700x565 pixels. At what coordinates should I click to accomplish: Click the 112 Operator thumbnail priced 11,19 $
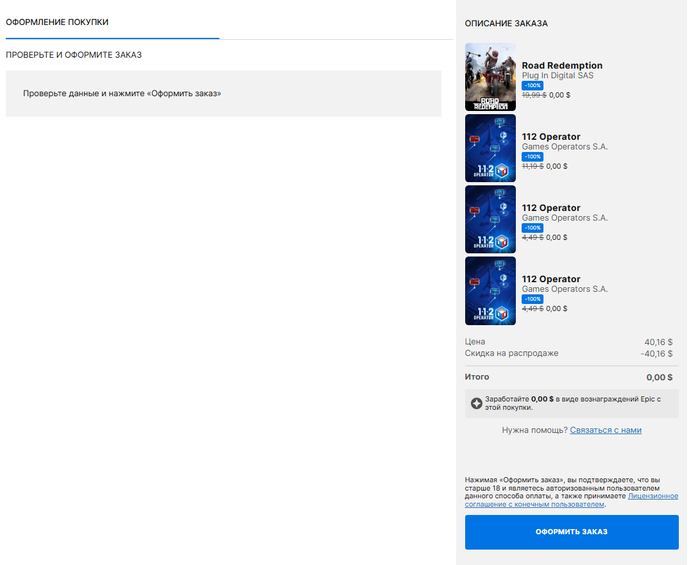(491, 148)
